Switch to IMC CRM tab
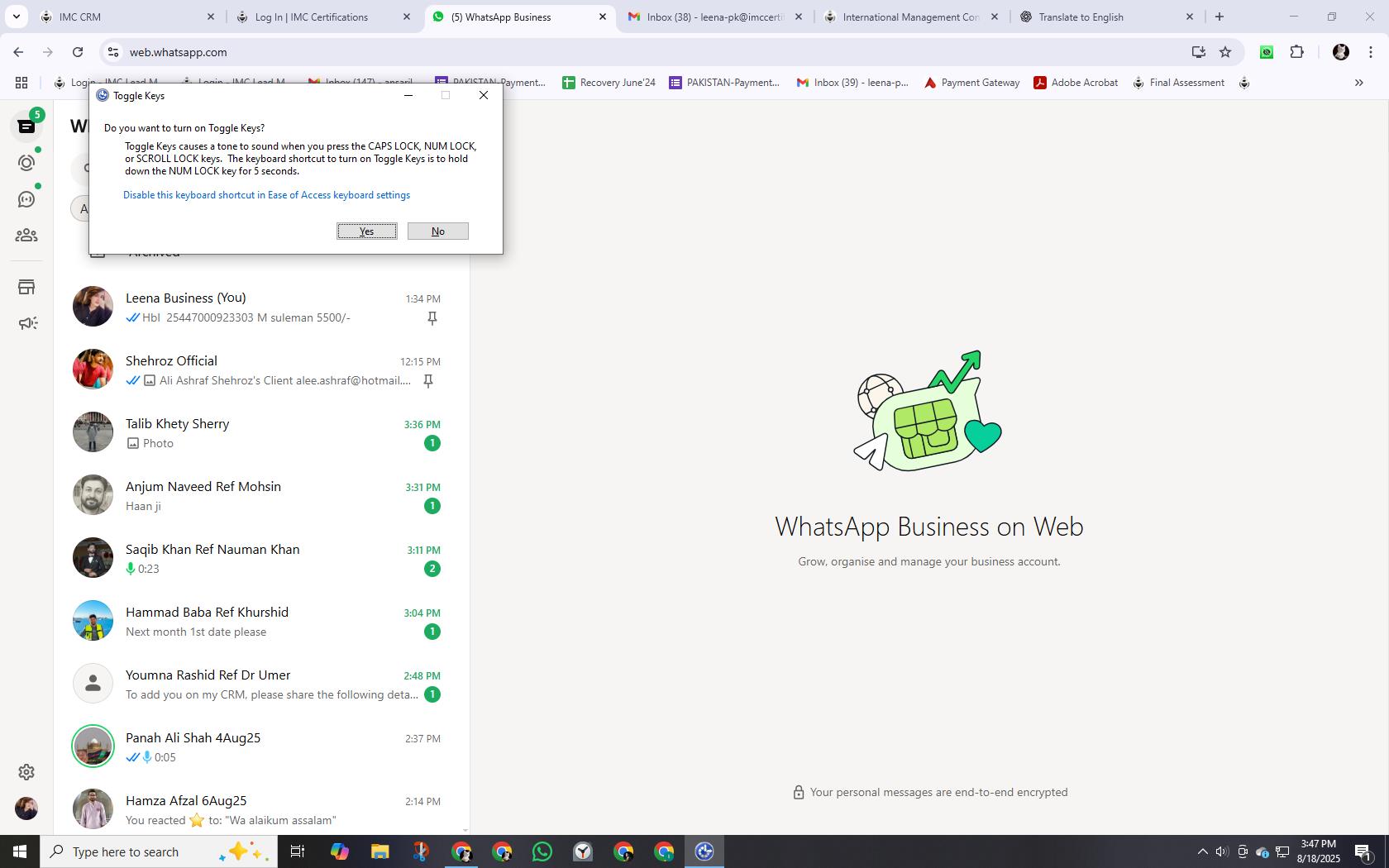This screenshot has width=1389, height=868. 126,17
